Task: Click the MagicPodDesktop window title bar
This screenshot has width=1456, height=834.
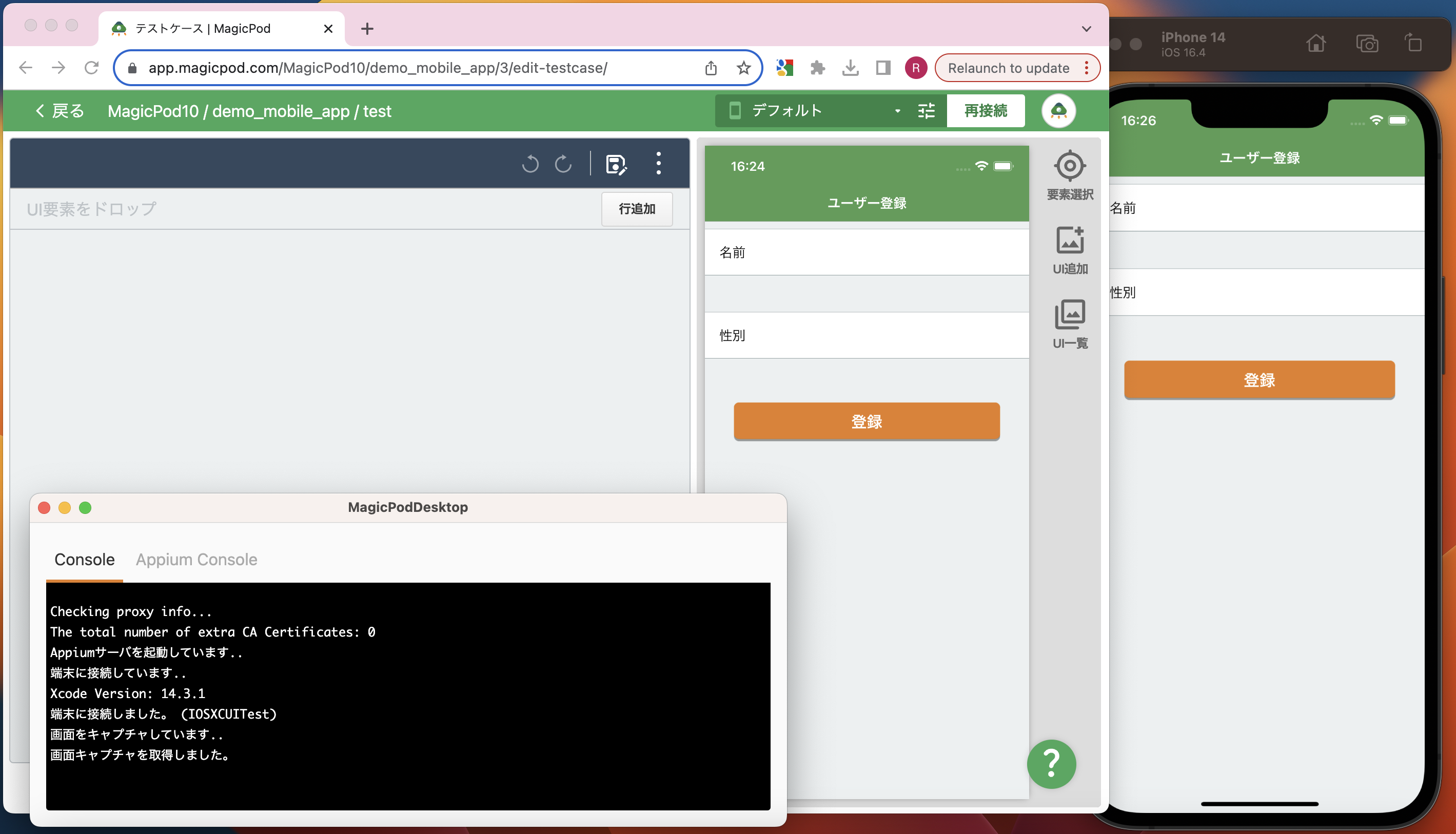Action: click(408, 507)
